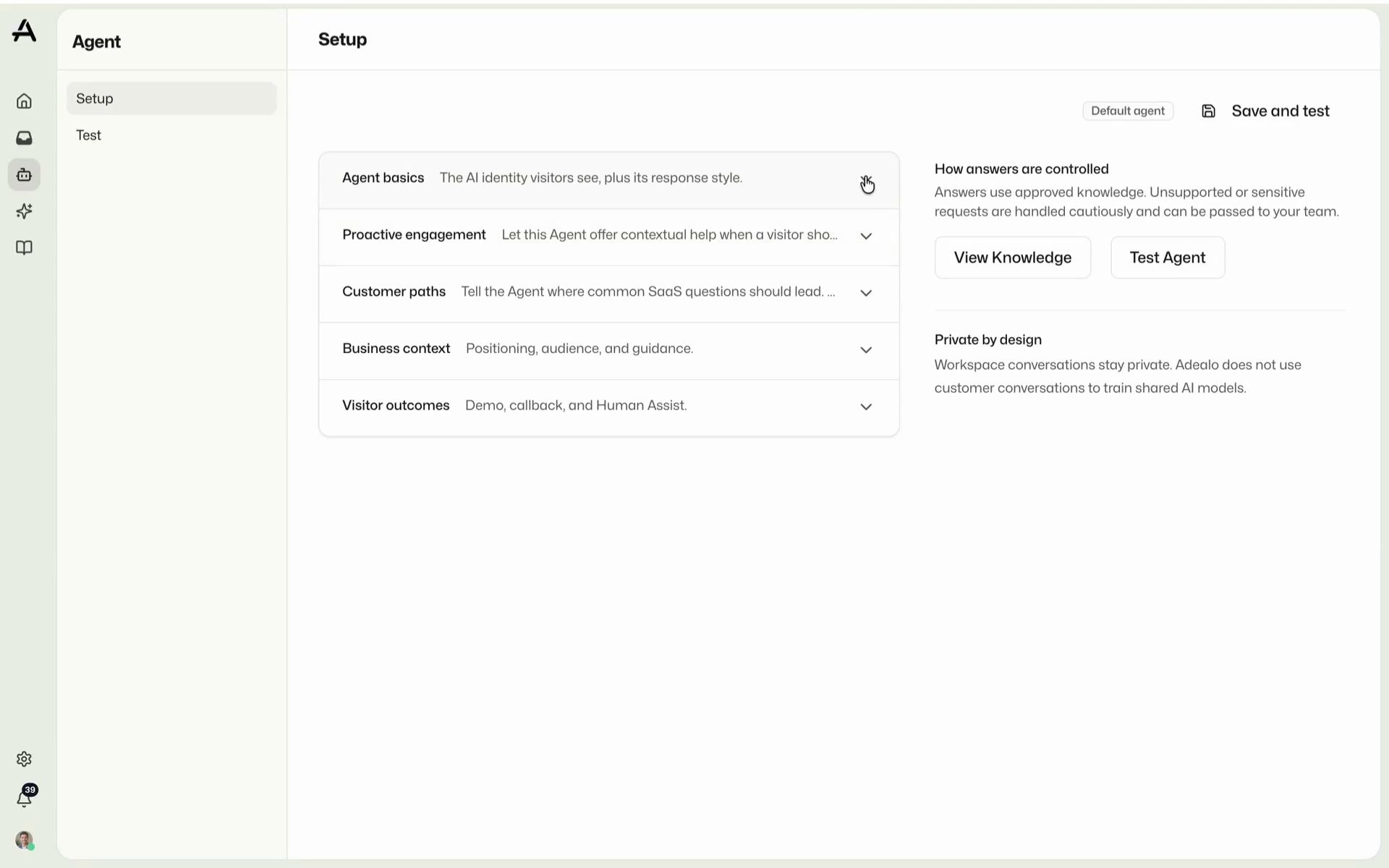Open settings gear in sidebar
The height and width of the screenshot is (868, 1389).
[24, 759]
